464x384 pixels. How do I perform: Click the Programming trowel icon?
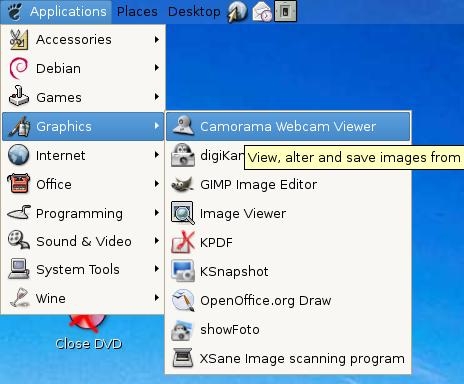tap(19, 212)
